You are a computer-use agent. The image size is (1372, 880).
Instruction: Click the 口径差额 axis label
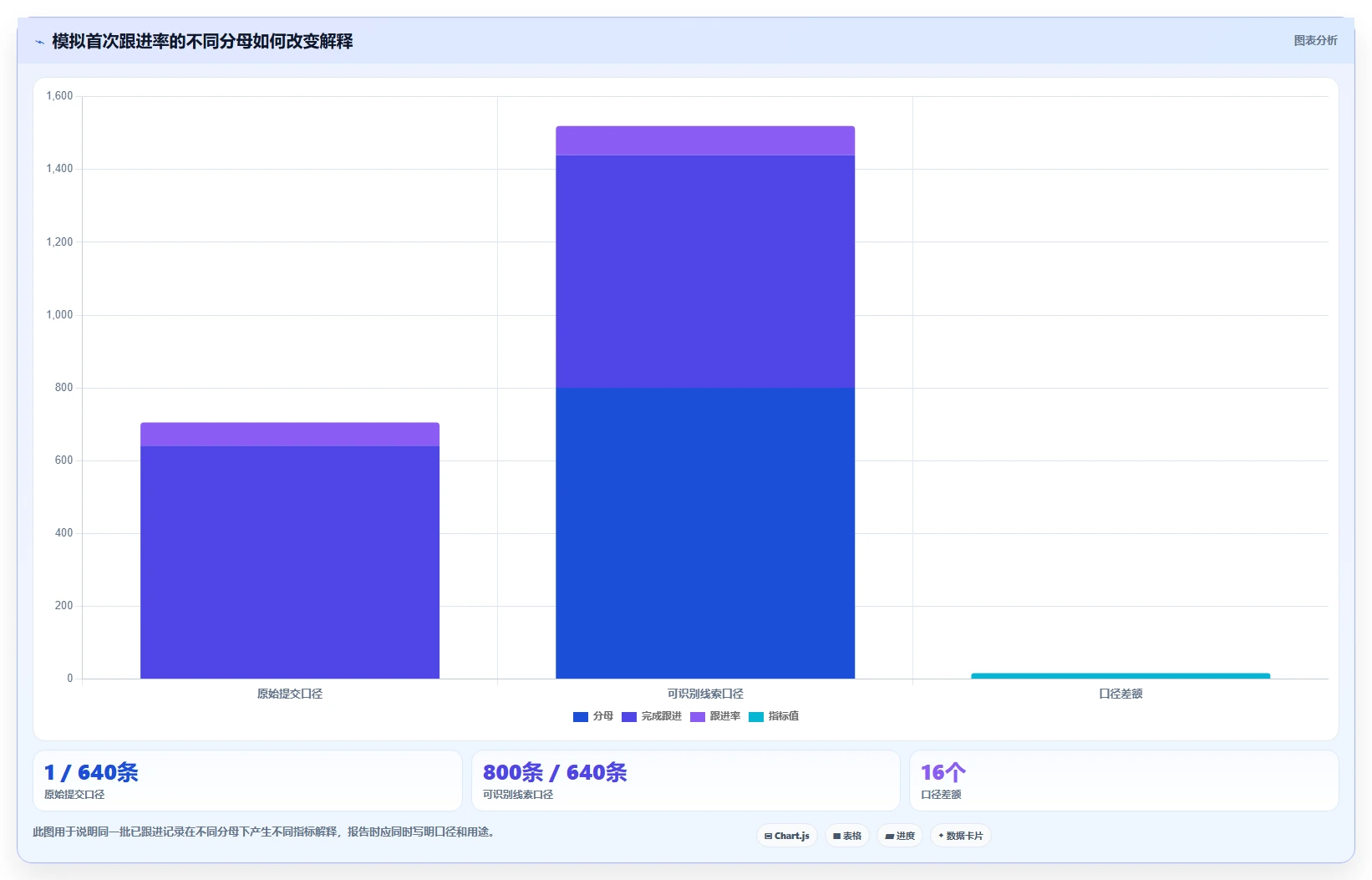point(1120,694)
